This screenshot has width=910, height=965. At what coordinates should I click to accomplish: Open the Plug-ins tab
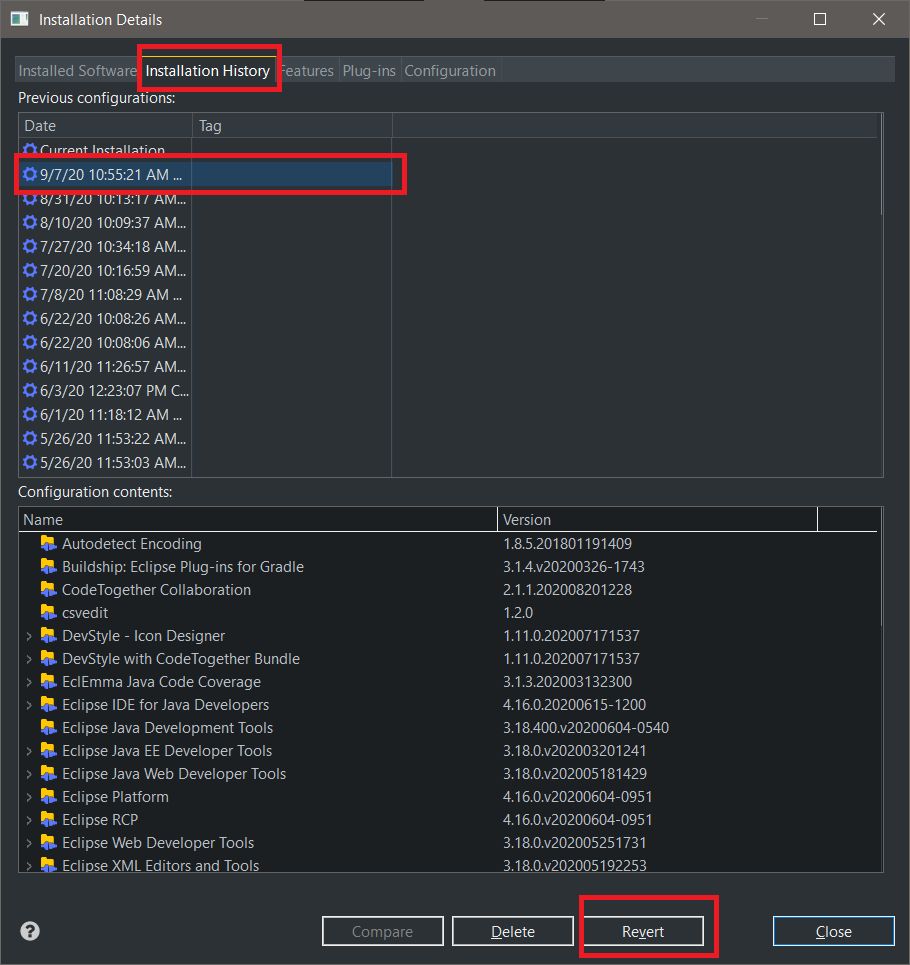[x=369, y=71]
